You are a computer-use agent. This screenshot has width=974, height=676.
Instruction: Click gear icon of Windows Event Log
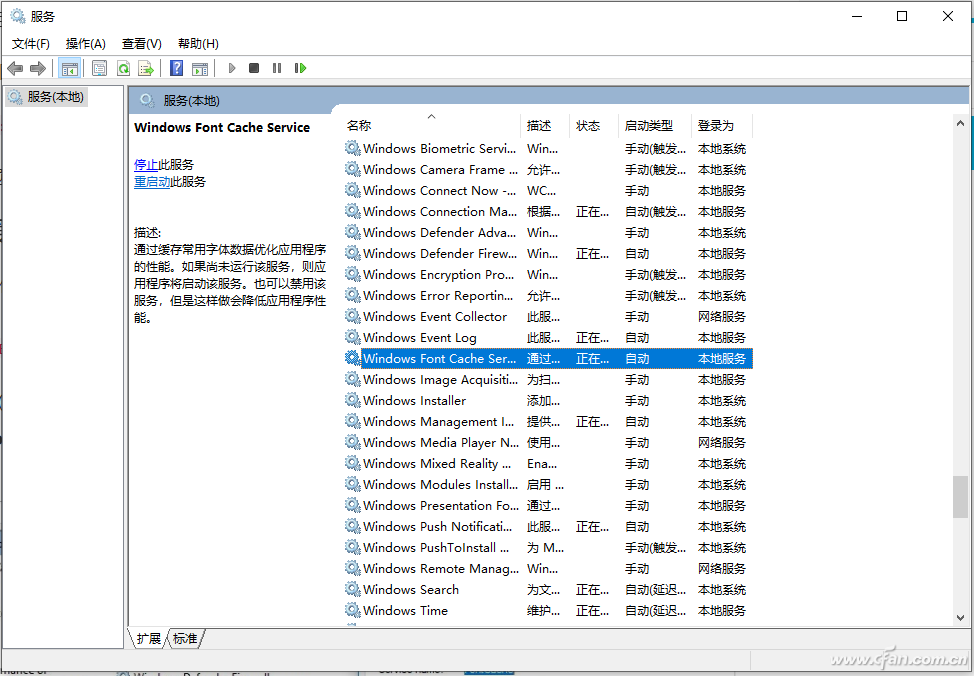(353, 337)
